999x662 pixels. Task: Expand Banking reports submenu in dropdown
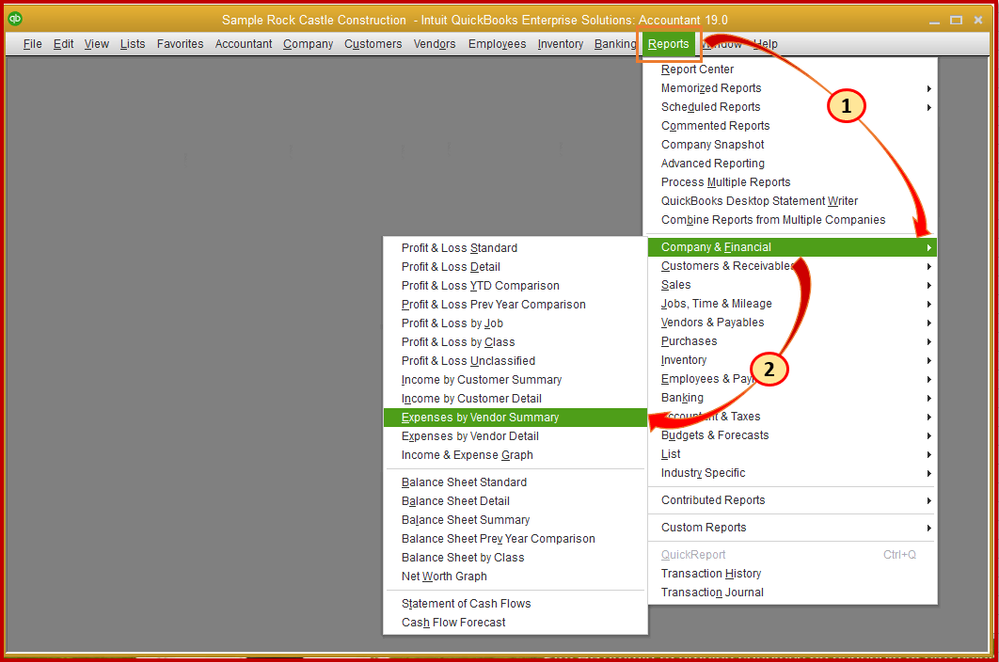tap(793, 398)
